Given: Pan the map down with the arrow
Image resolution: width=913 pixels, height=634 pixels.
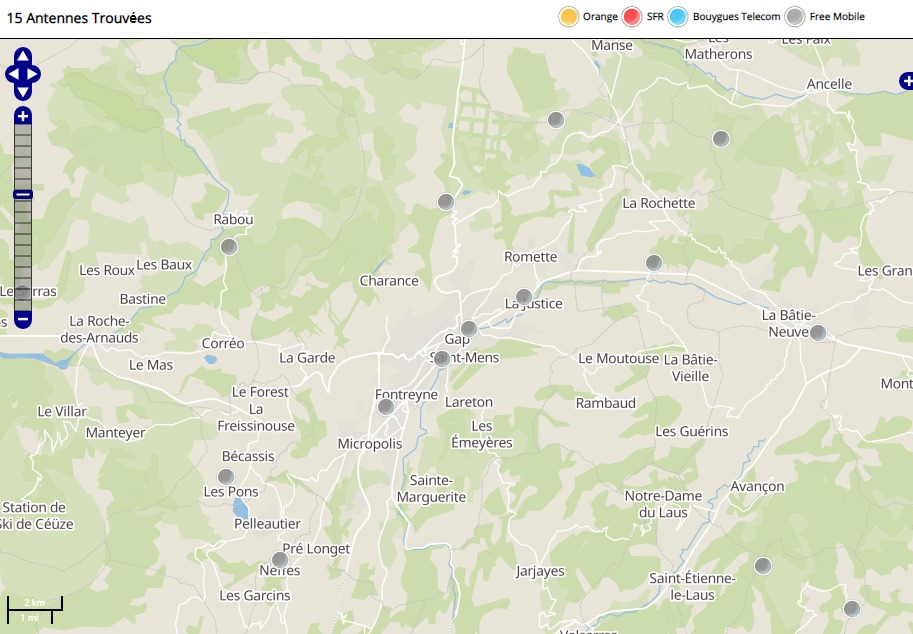Looking at the screenshot, I should [x=22, y=92].
